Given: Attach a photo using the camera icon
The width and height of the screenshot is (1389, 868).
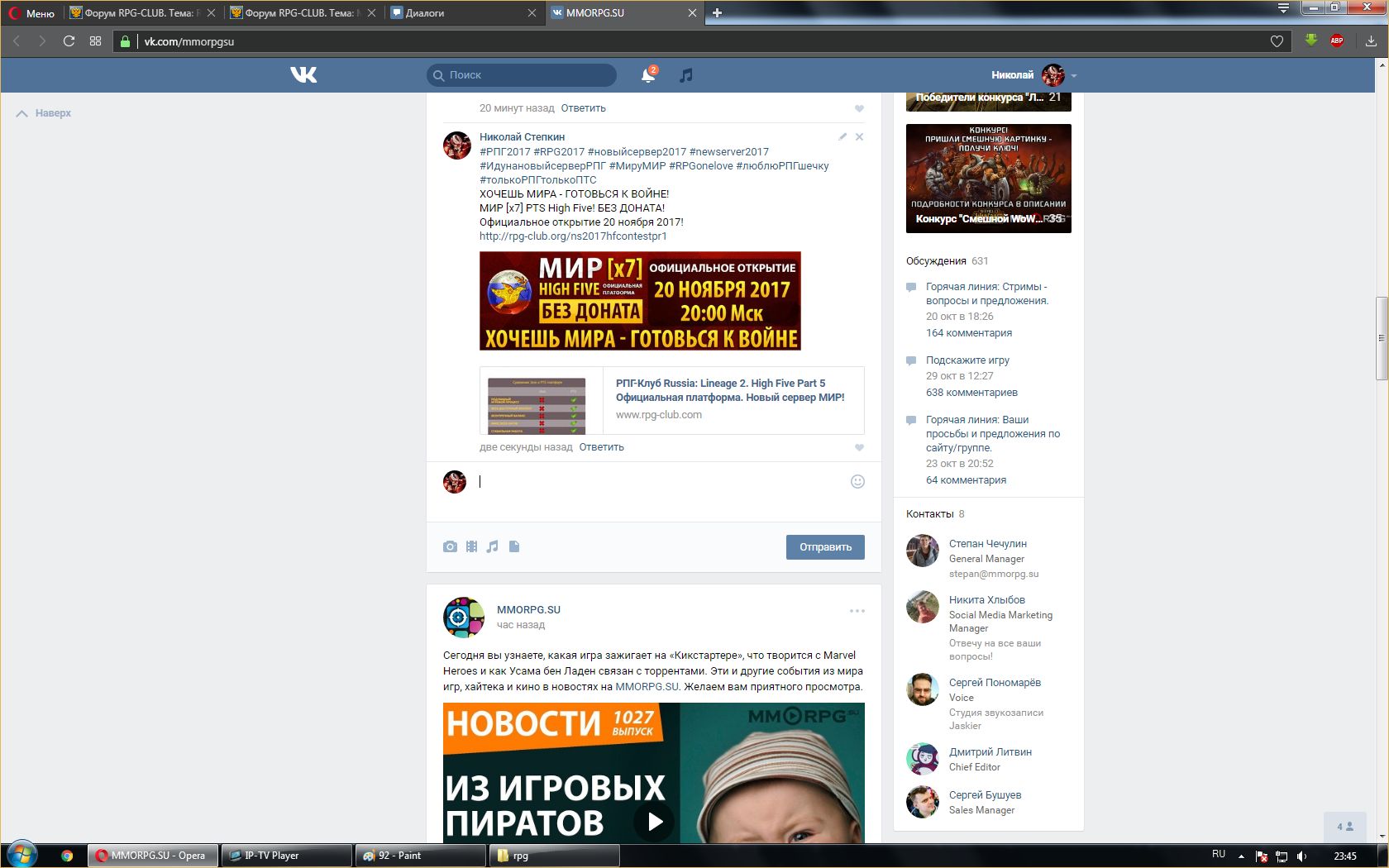Looking at the screenshot, I should [450, 546].
